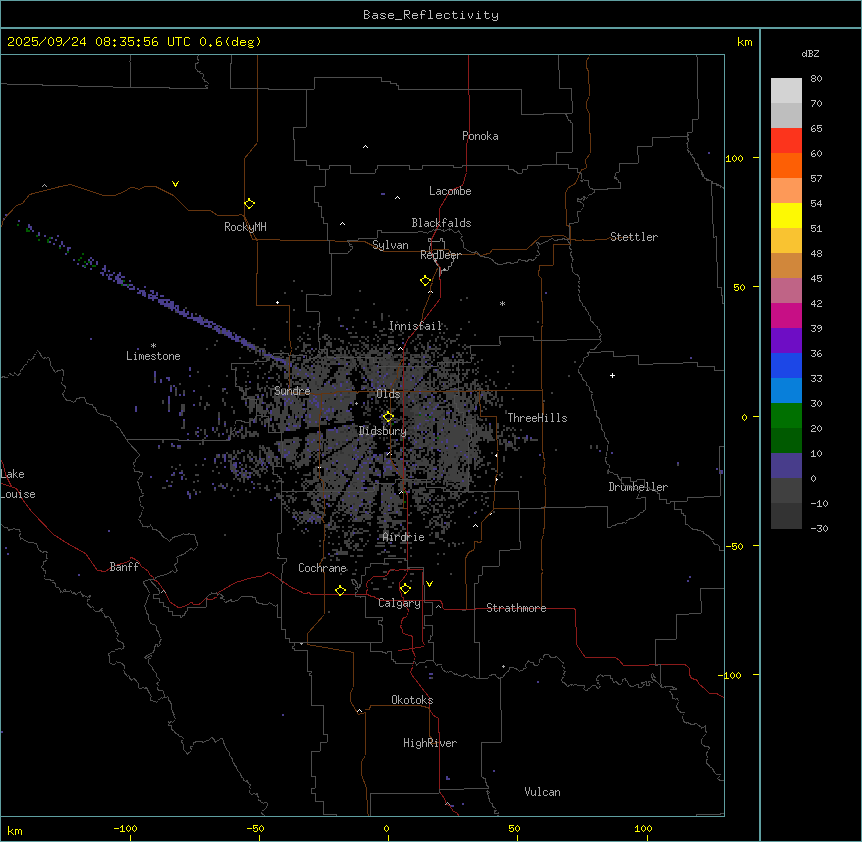Pick the red swatch in the dBZ legend
862x842 pixels.
786,141
